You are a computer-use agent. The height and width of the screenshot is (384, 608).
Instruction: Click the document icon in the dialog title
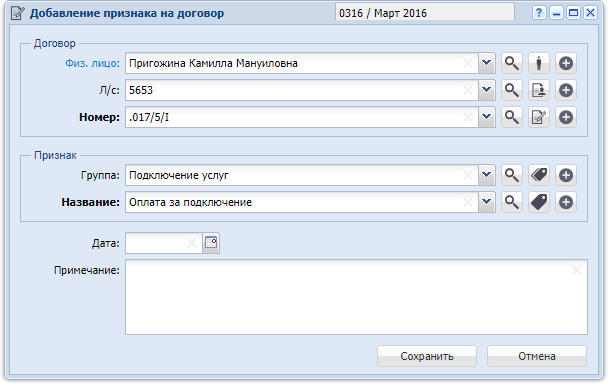pyautogui.click(x=18, y=13)
